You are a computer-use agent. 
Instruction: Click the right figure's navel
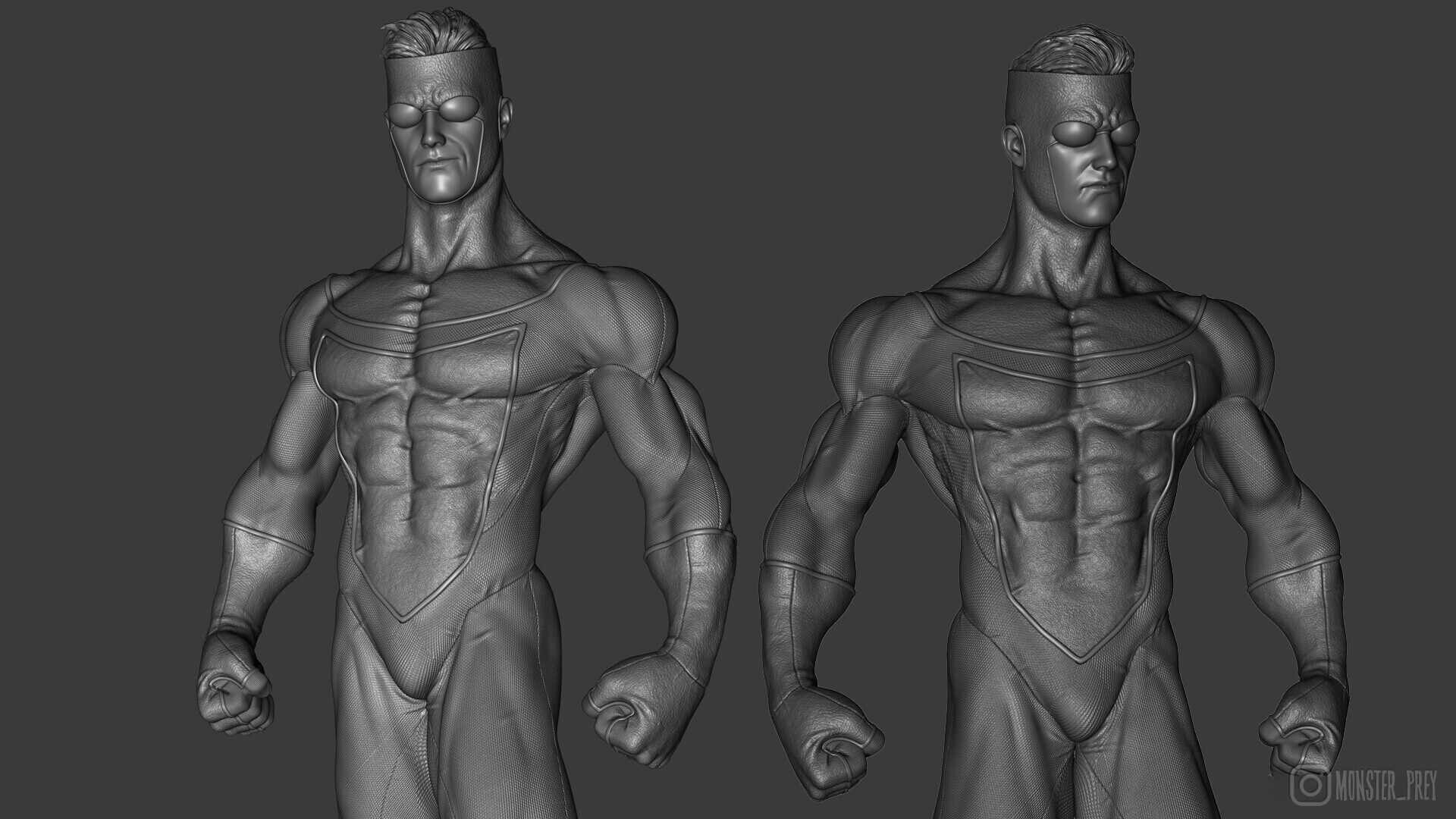pos(1079,479)
